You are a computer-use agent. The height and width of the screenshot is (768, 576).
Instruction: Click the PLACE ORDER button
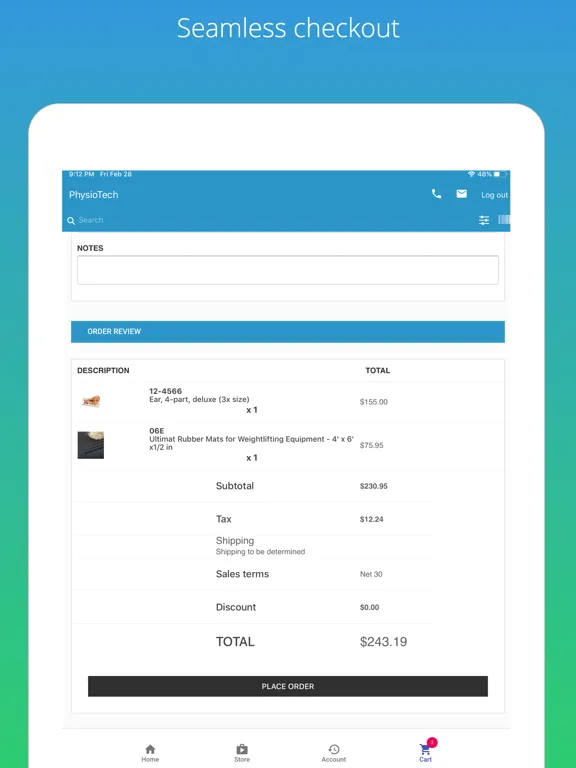(x=288, y=686)
